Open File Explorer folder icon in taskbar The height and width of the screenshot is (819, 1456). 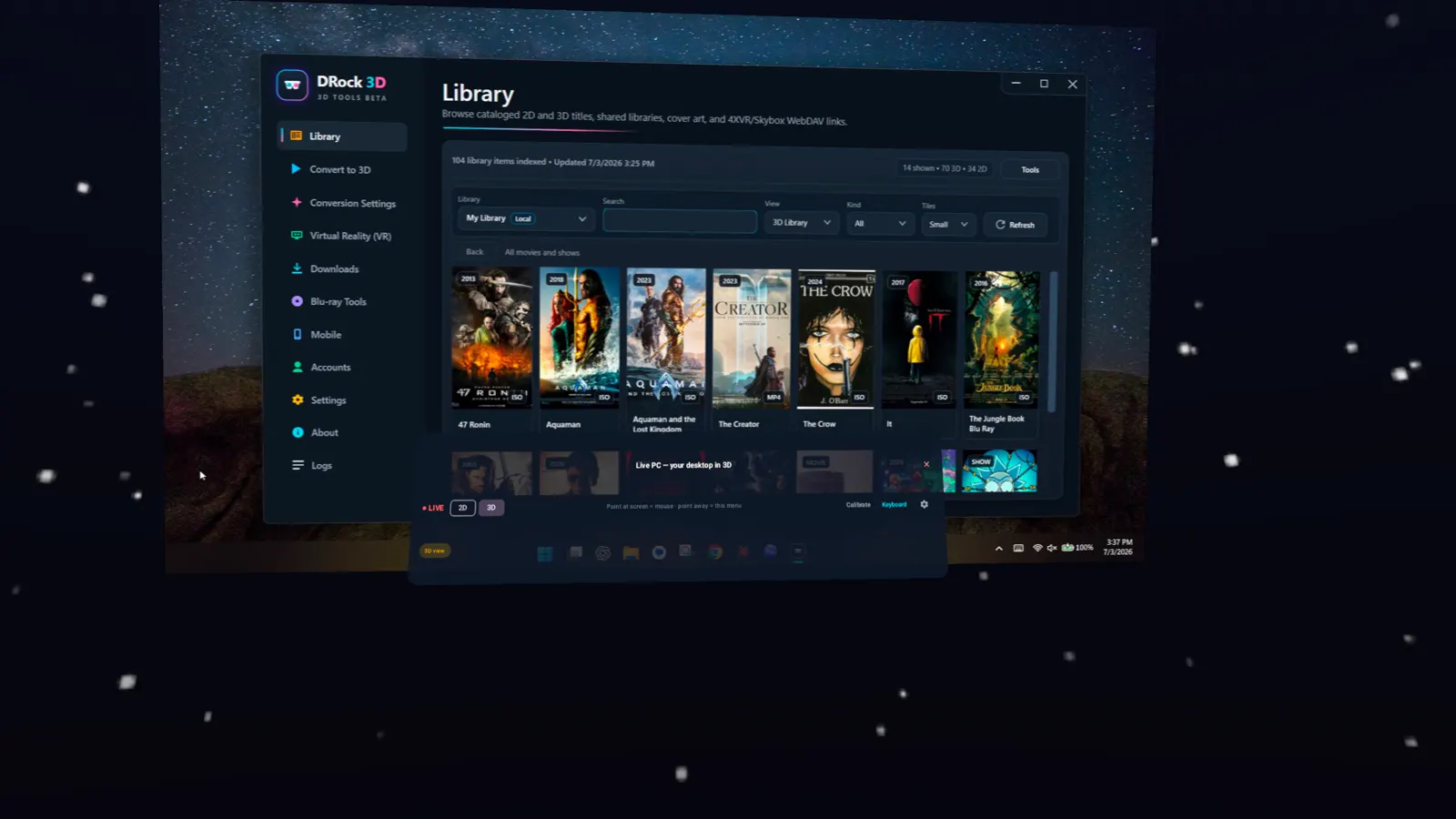pyautogui.click(x=631, y=552)
